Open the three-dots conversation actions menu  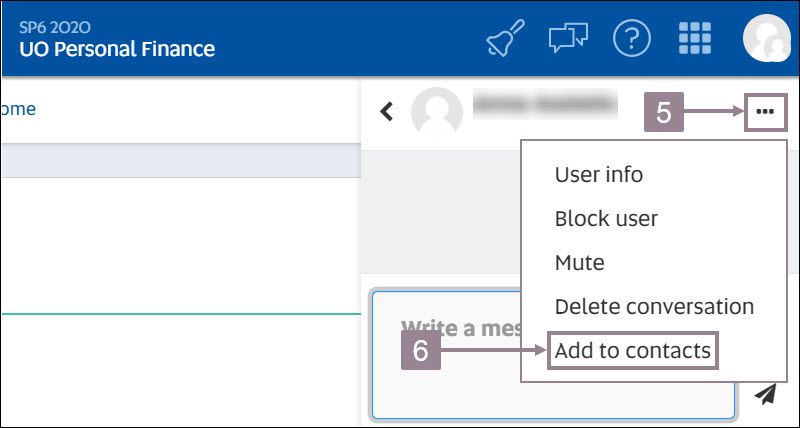pyautogui.click(x=766, y=112)
